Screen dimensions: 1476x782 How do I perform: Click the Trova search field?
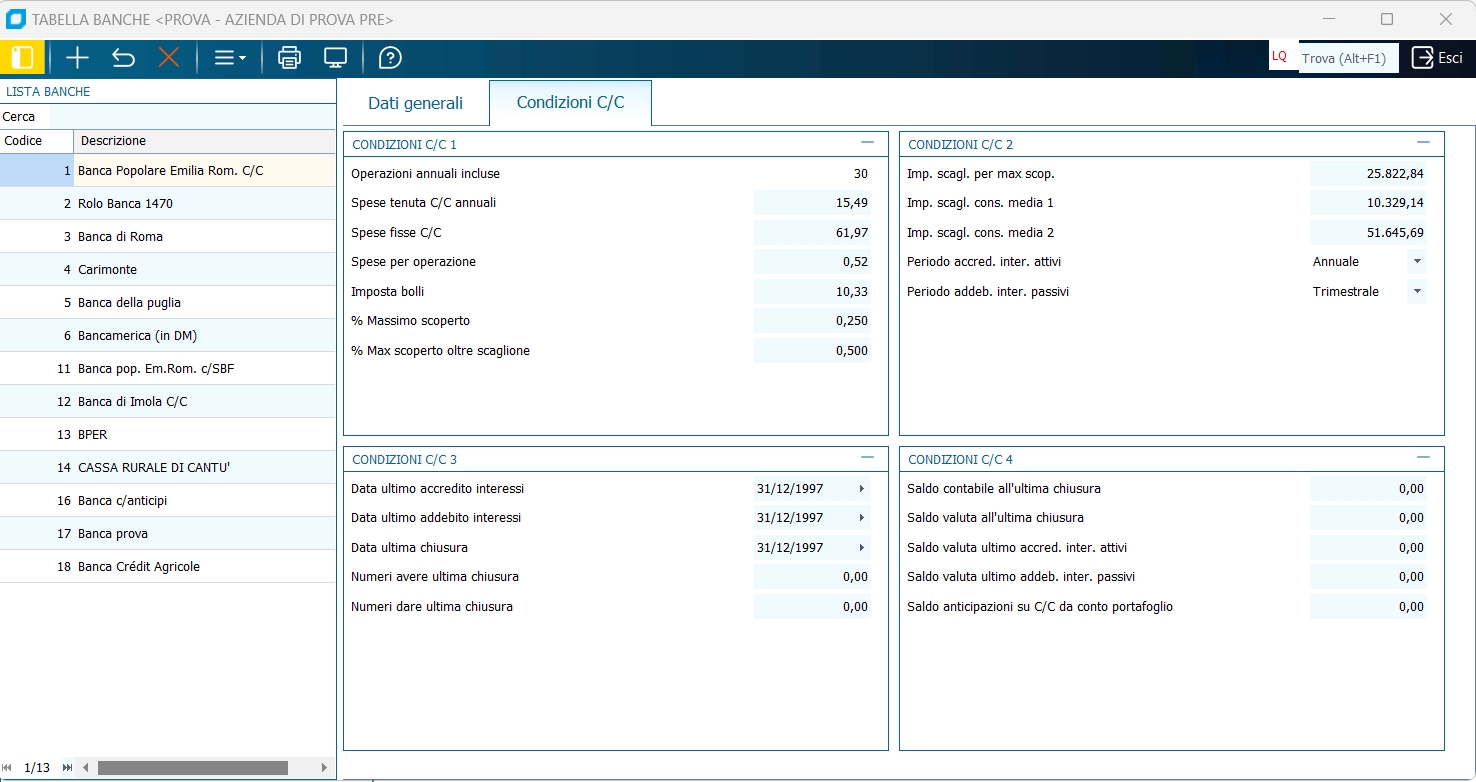[x=1347, y=58]
